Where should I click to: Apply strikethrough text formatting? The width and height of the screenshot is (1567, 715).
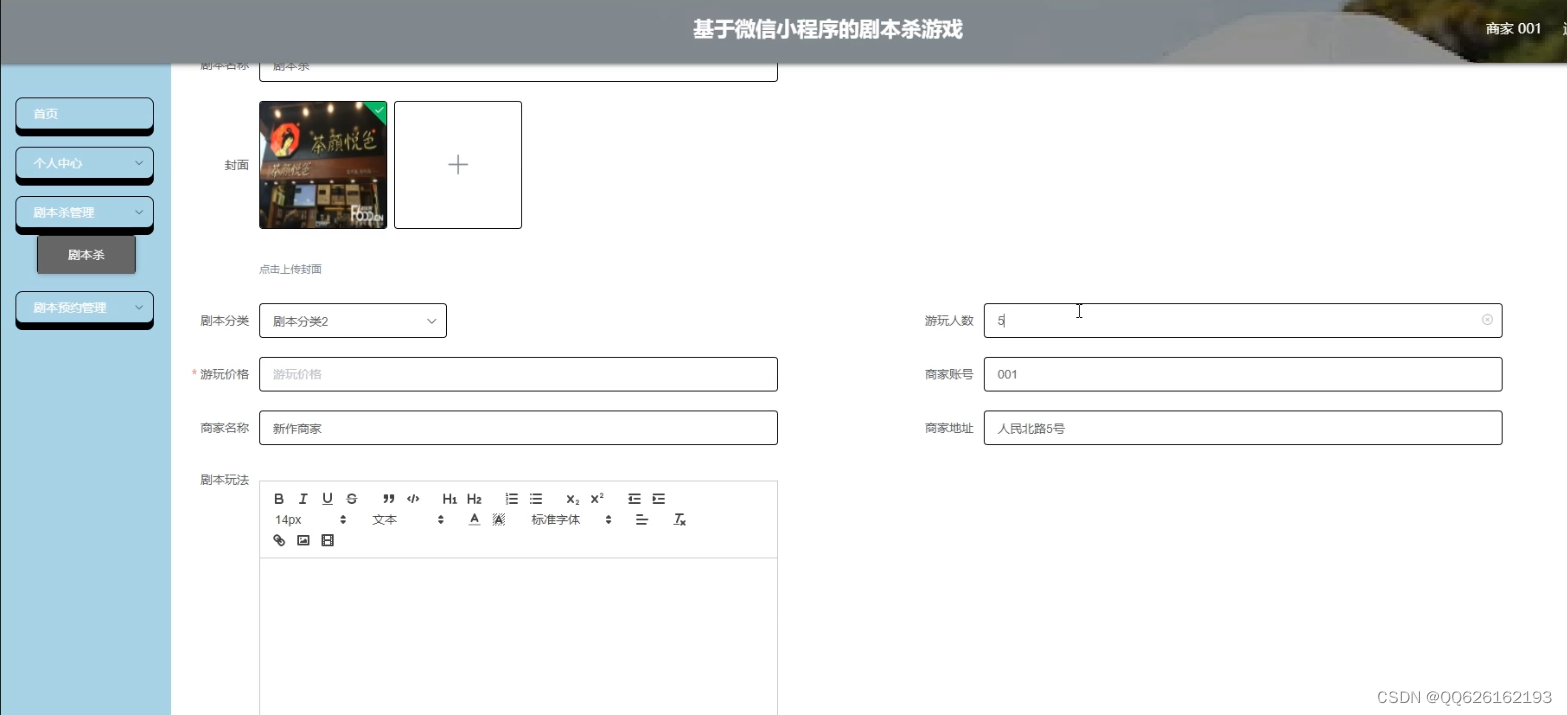coord(351,498)
